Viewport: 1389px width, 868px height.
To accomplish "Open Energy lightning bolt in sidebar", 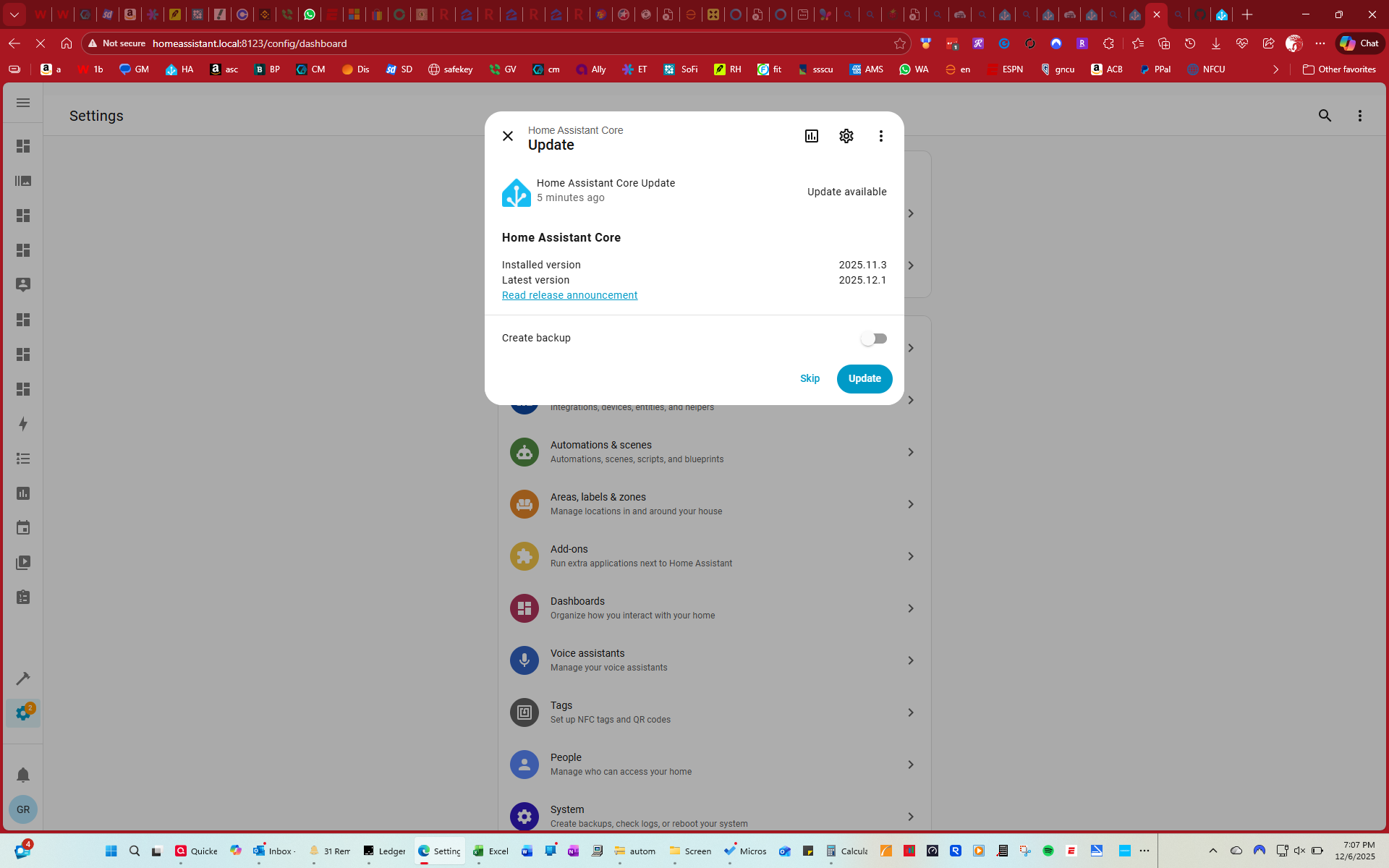I will tap(23, 424).
